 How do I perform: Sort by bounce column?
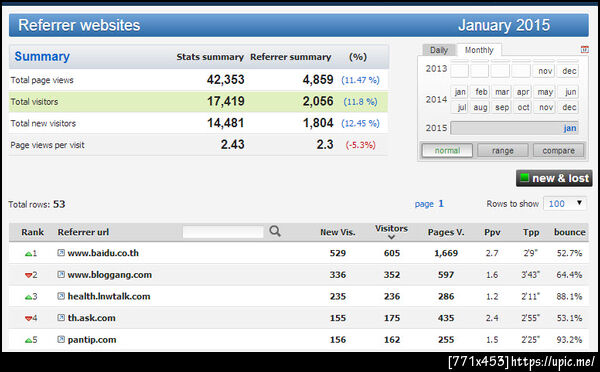click(x=569, y=232)
